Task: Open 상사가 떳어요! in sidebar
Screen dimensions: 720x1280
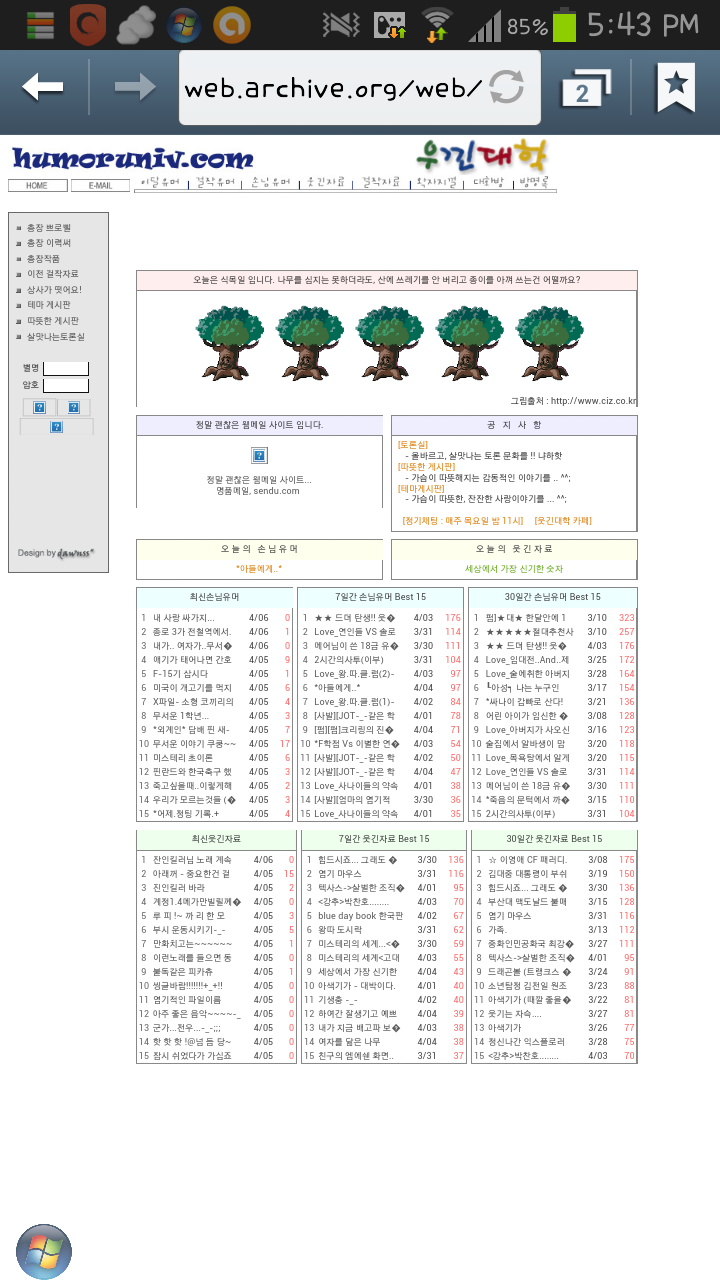Action: 54,290
